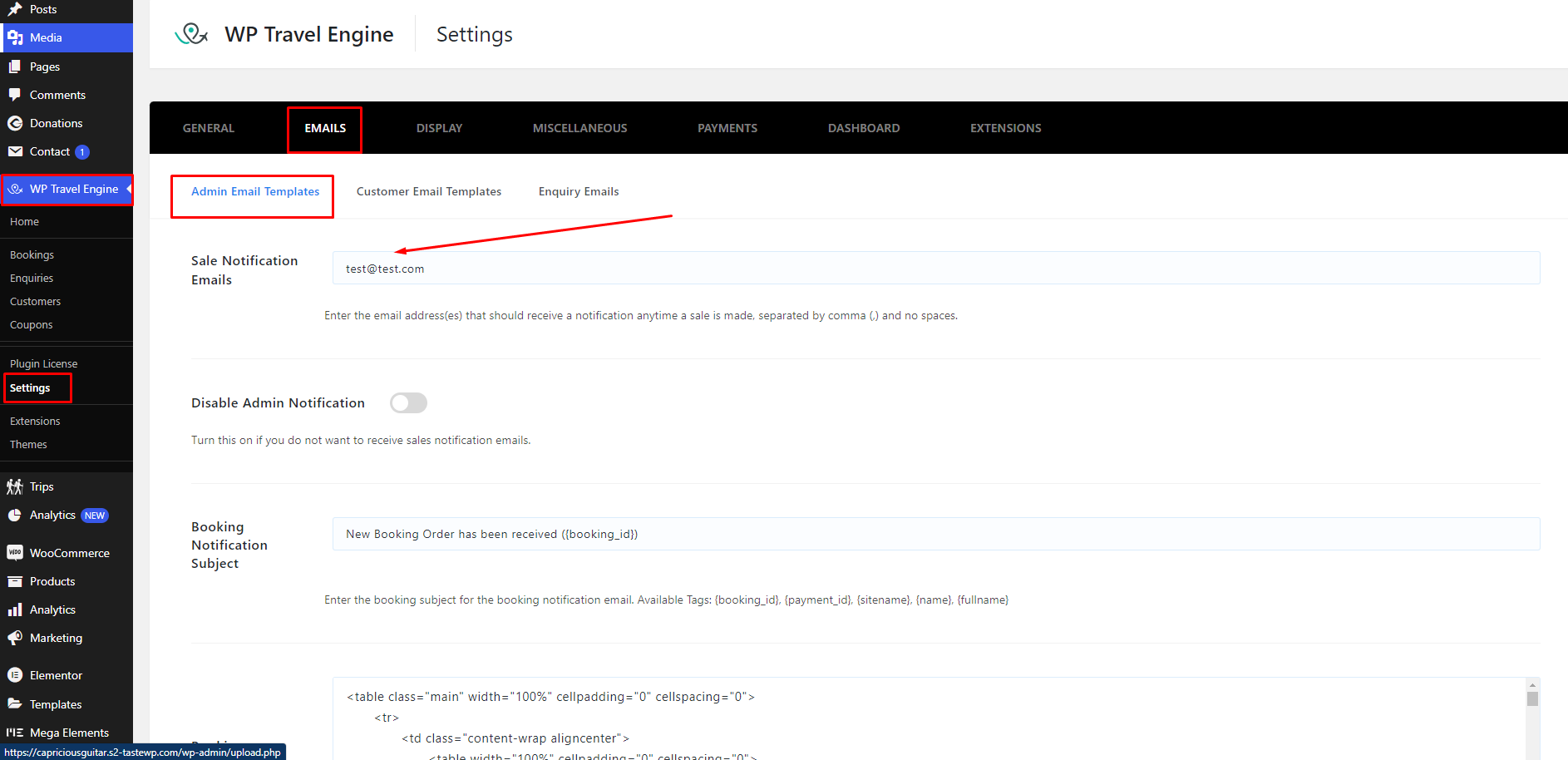Open Contact via the envelope icon
The image size is (1568, 760).
click(16, 151)
